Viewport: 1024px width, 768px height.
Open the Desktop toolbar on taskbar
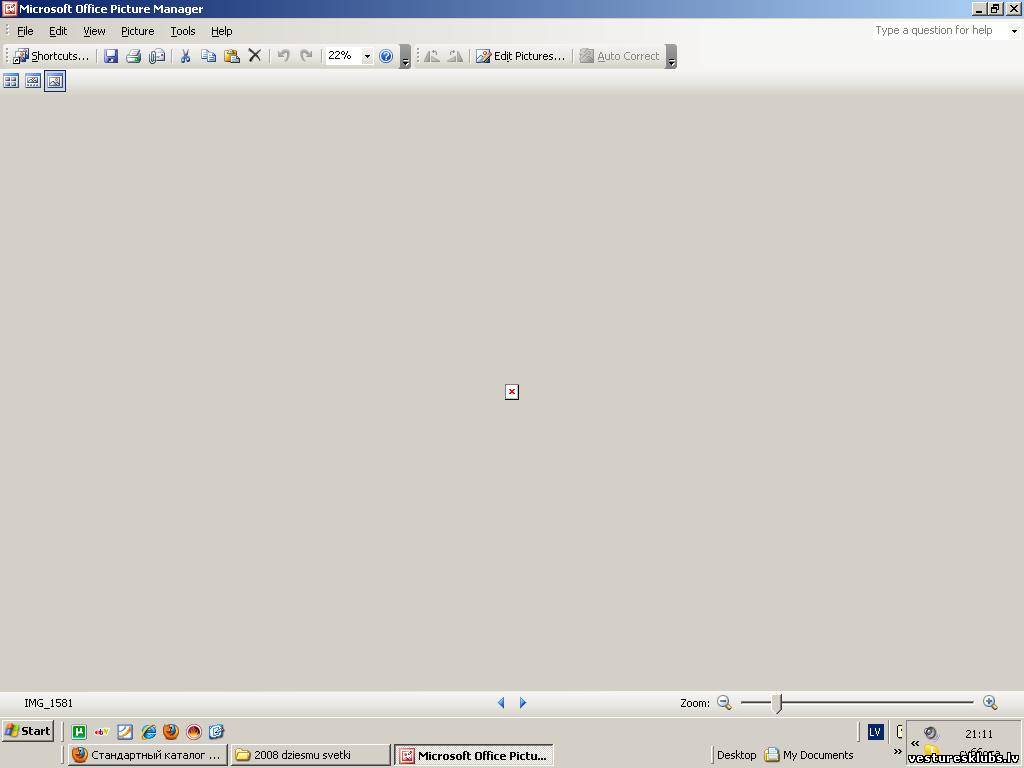736,755
